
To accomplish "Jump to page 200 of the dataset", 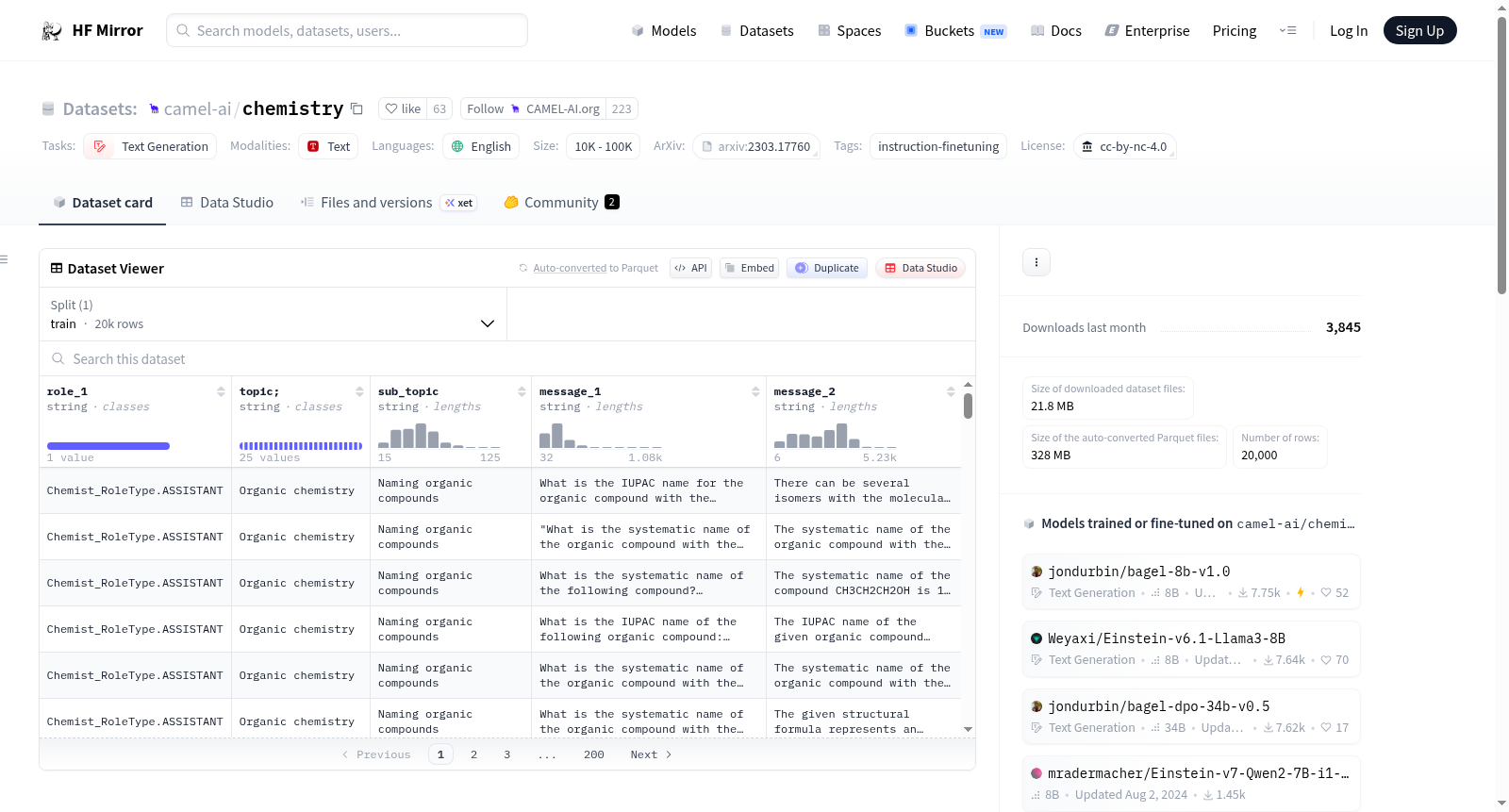I will coord(594,754).
